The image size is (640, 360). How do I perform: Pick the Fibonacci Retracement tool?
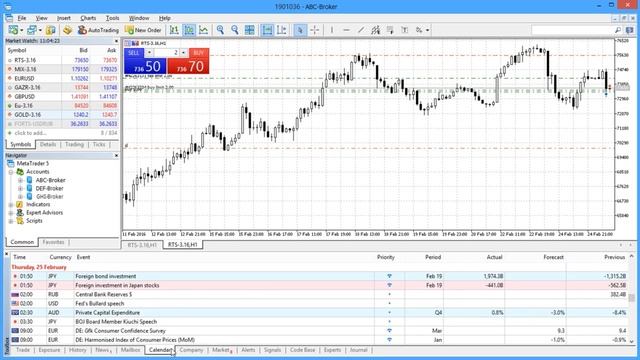390,30
